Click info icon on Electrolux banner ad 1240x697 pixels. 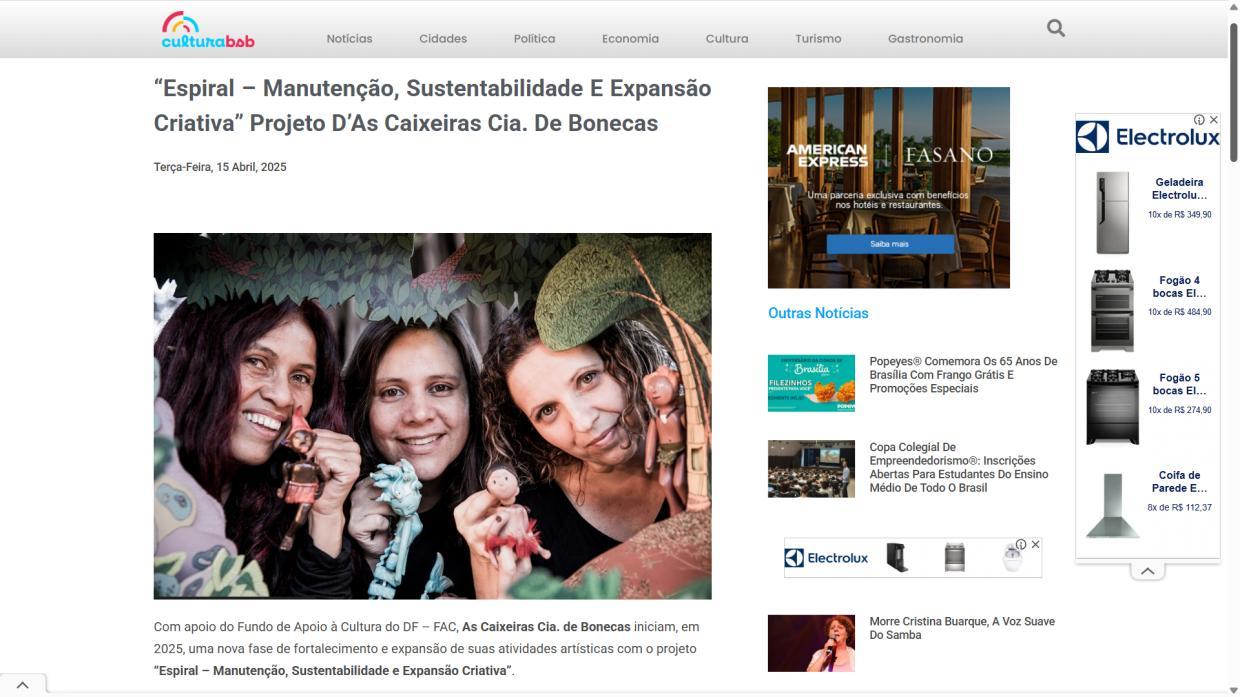click(x=1021, y=544)
